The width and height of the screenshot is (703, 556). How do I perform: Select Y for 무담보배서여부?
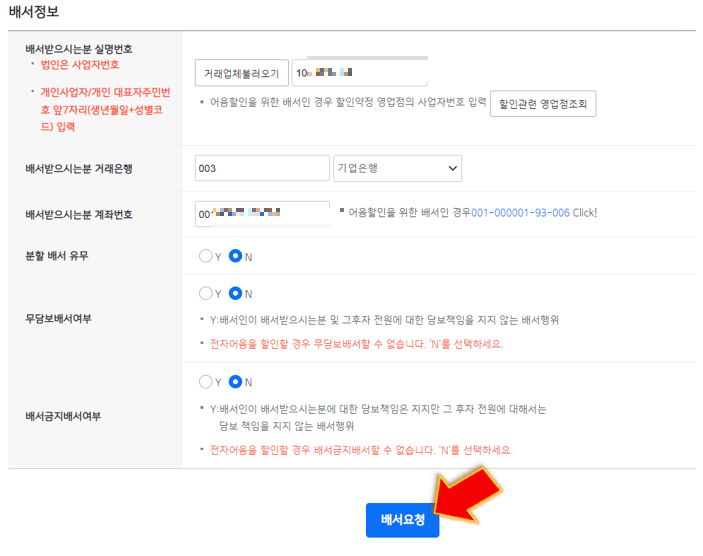(206, 293)
